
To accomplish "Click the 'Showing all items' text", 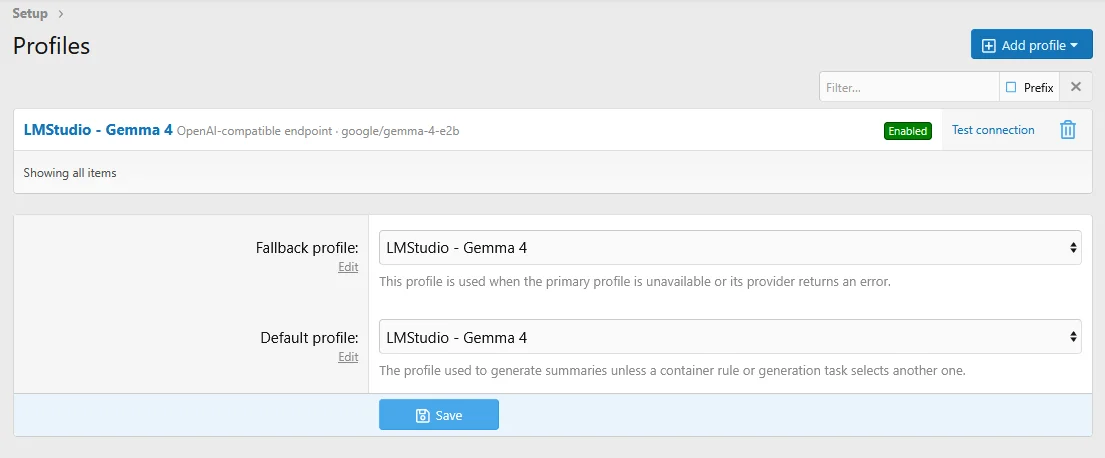I will pos(70,173).
